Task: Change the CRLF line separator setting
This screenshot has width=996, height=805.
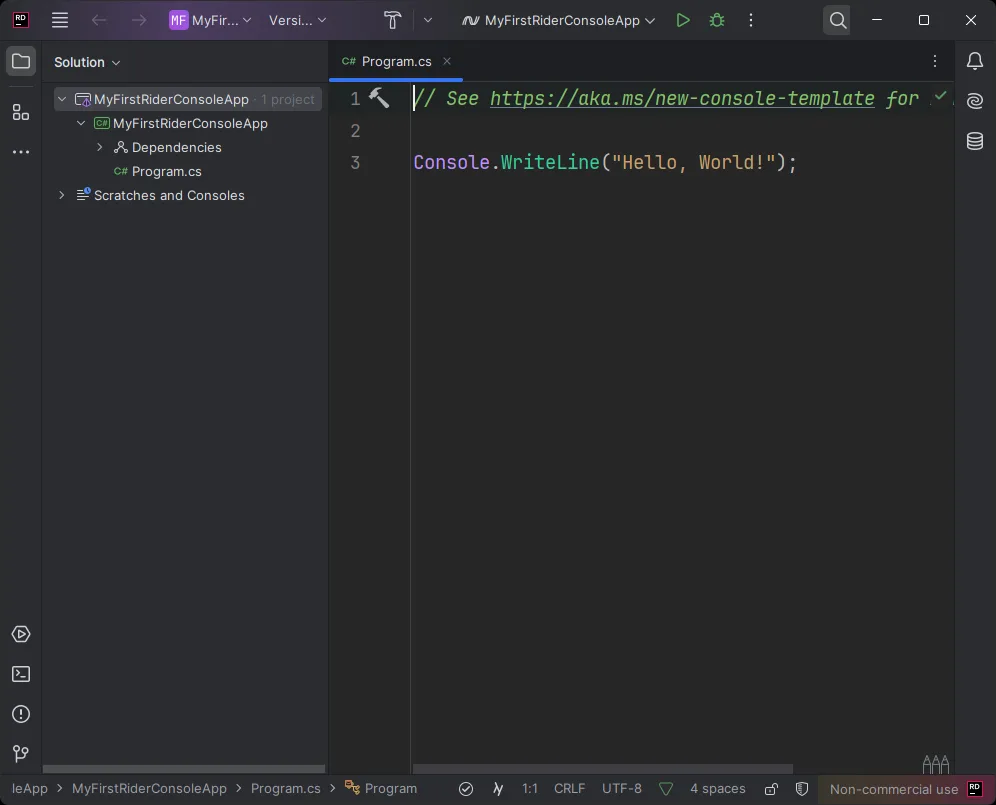Action: coord(569,789)
